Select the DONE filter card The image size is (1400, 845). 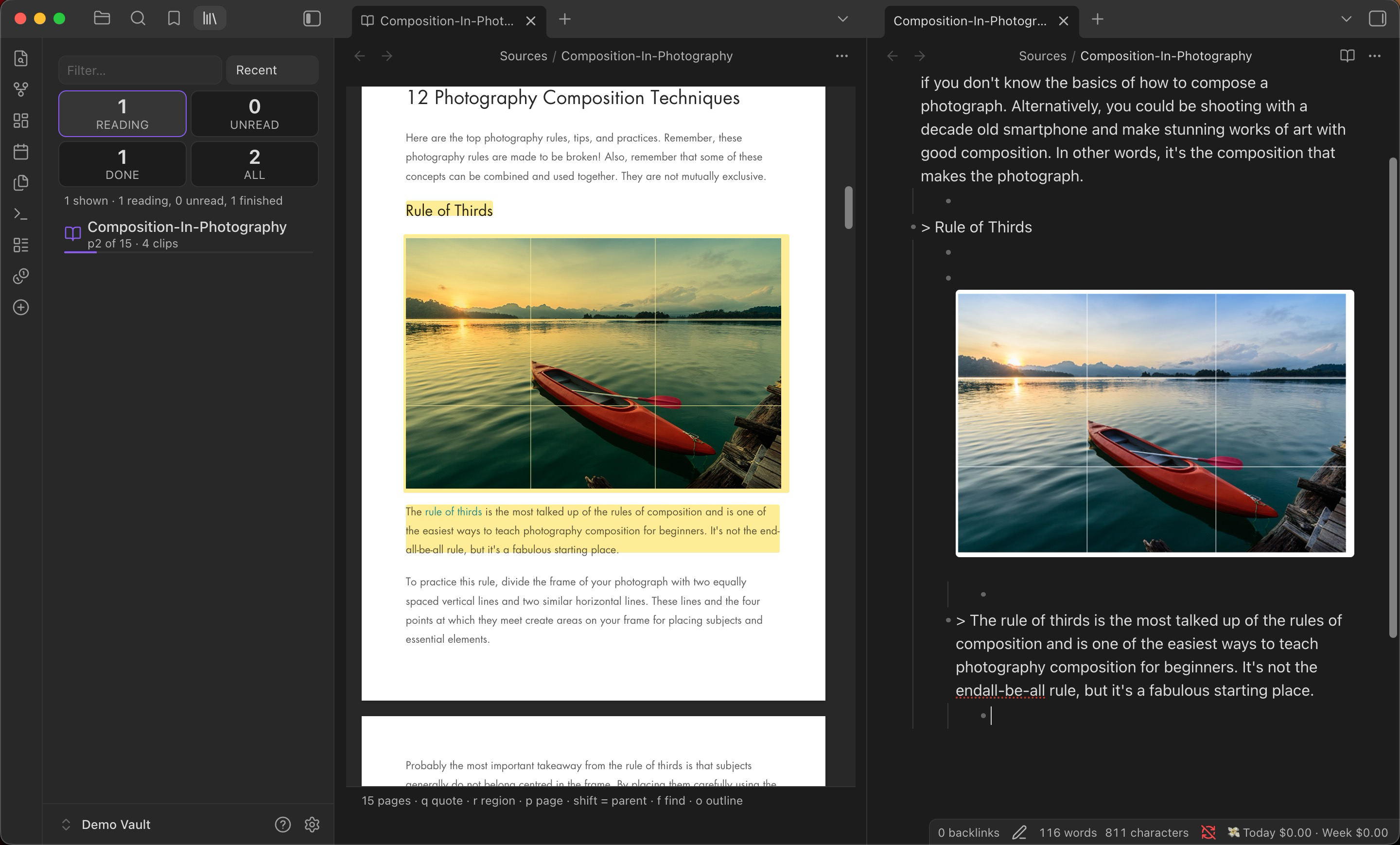(122, 164)
